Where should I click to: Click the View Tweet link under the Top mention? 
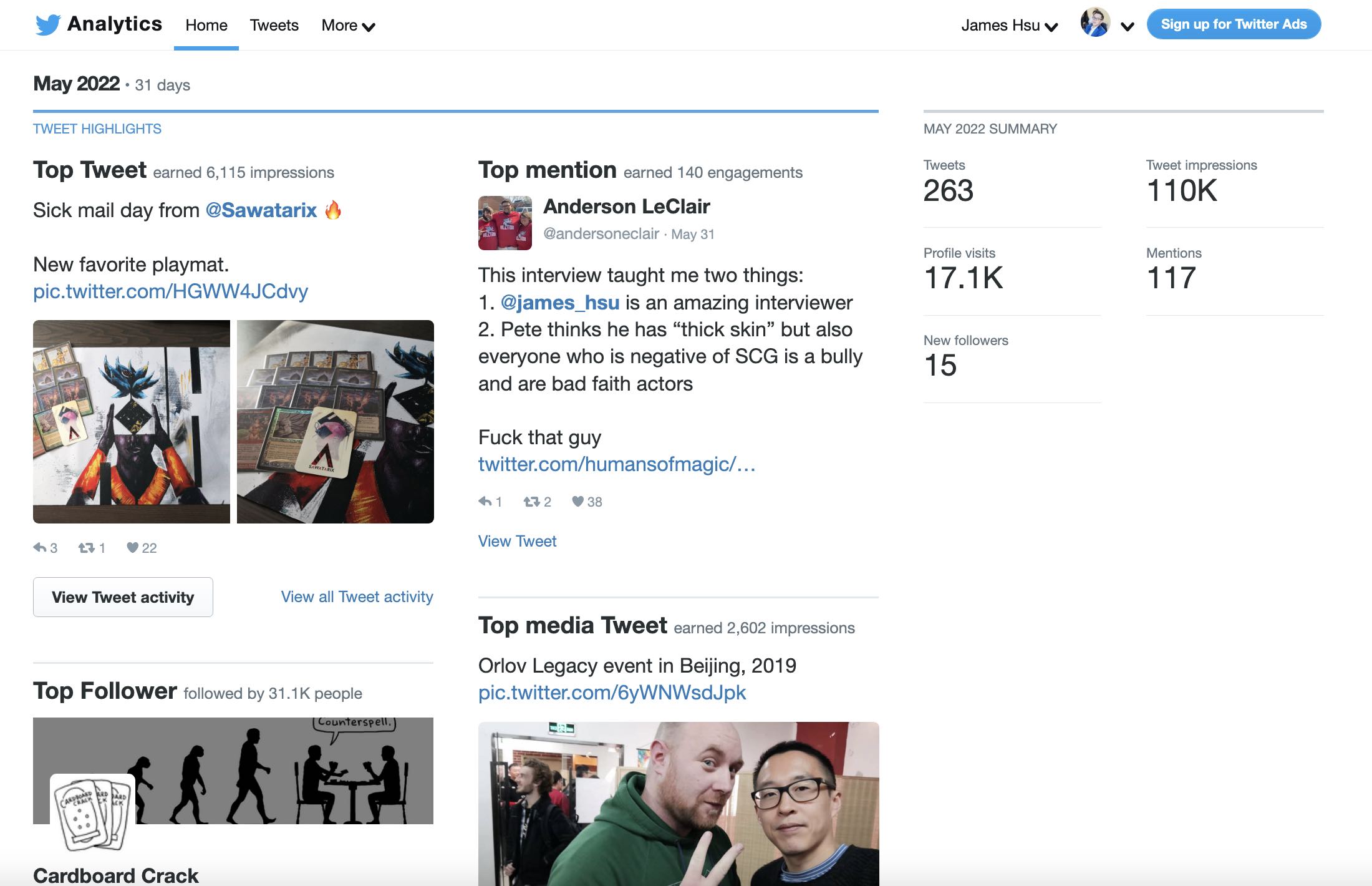[517, 542]
